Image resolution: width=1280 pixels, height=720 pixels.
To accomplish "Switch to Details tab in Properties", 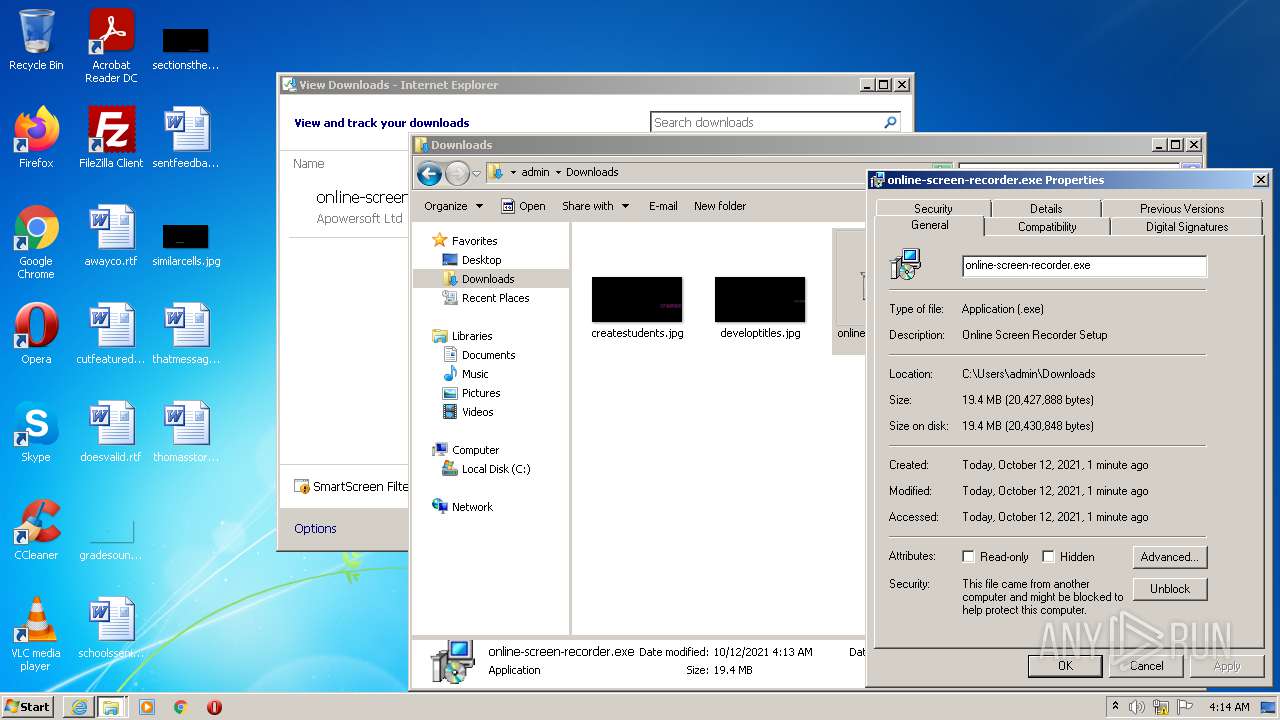I will click(1046, 208).
